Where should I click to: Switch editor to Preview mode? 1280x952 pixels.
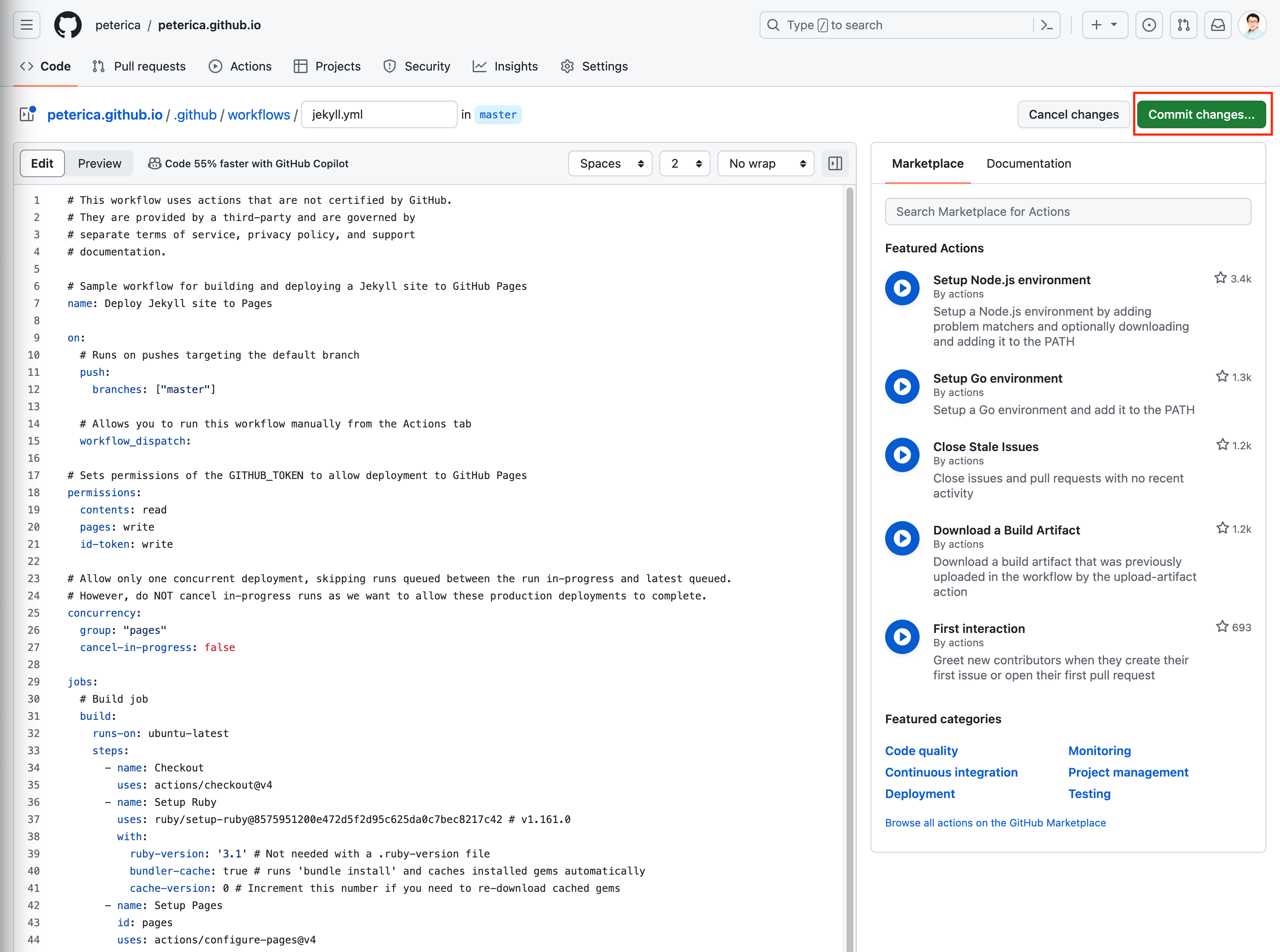coord(99,164)
